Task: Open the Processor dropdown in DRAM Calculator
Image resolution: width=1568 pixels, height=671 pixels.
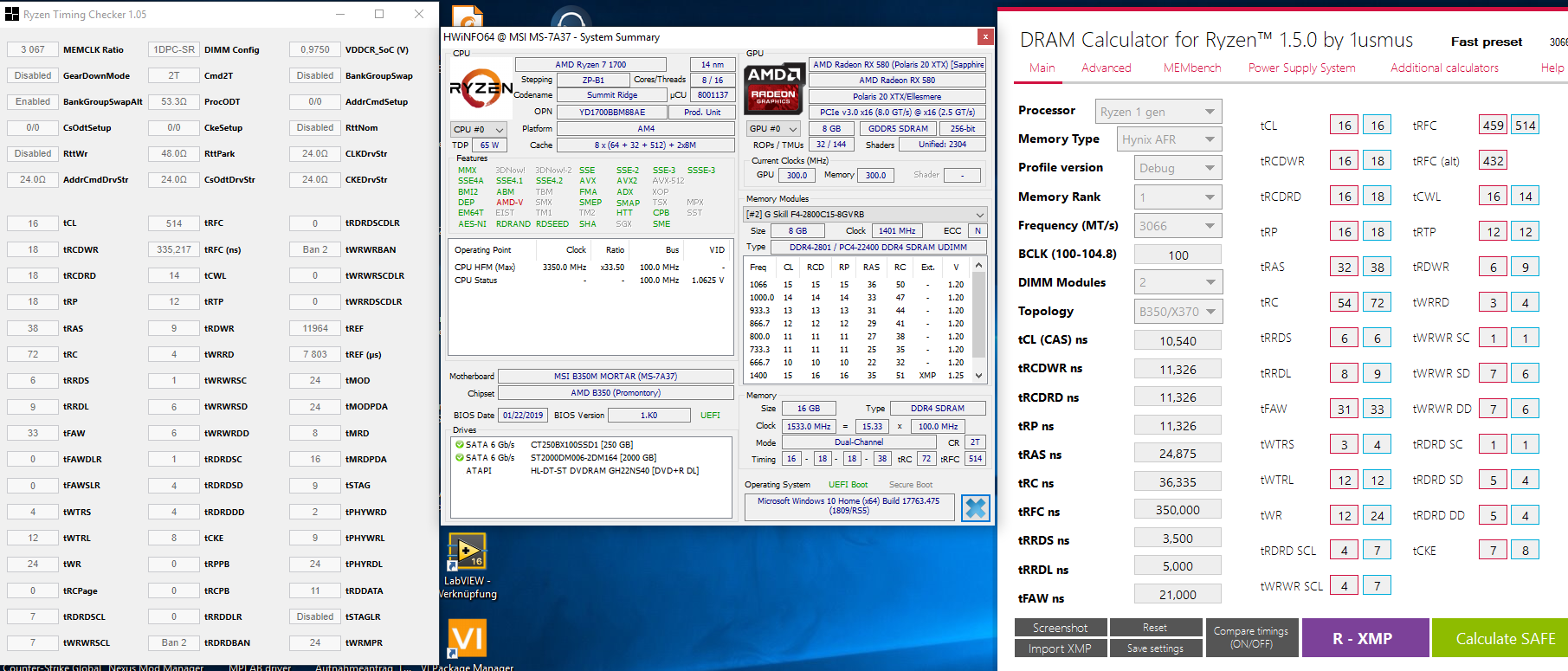Action: [x=1158, y=112]
